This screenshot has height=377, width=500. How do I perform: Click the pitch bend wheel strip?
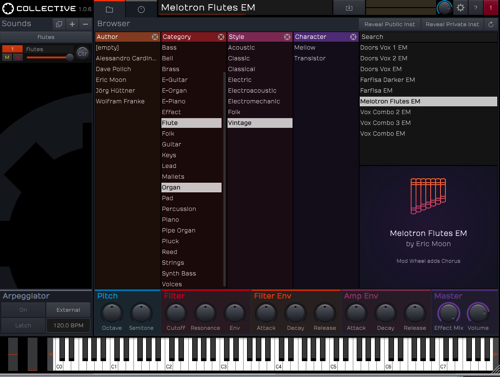tap(13, 354)
